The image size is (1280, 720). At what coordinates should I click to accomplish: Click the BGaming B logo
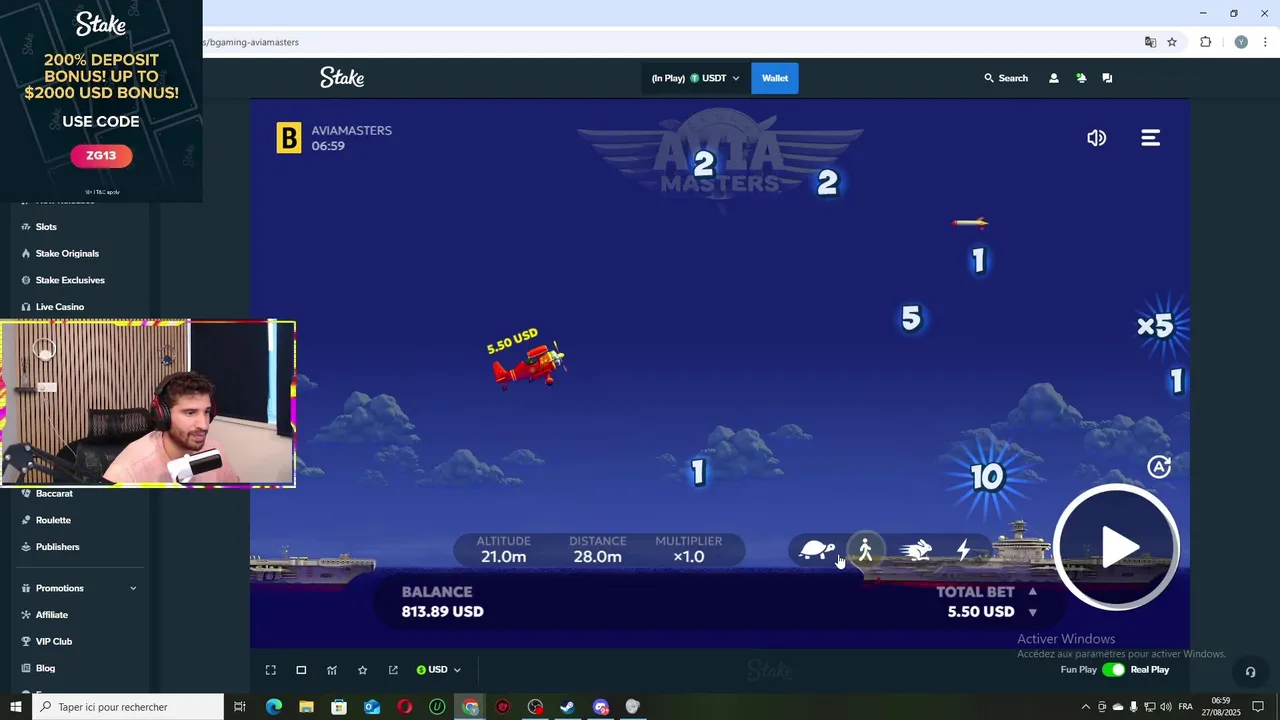coord(288,138)
